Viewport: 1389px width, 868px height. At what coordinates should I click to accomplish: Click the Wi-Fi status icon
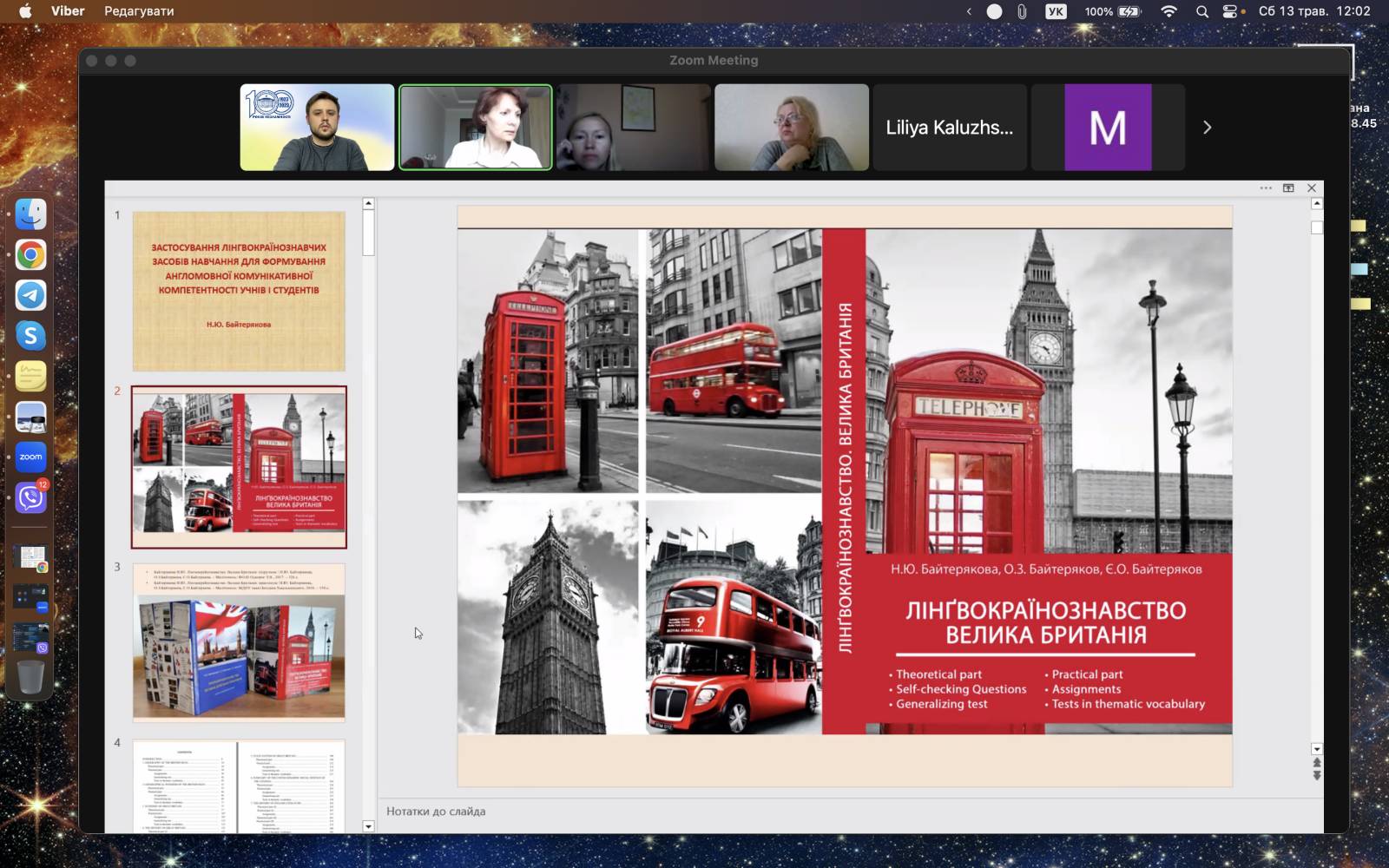point(1168,11)
